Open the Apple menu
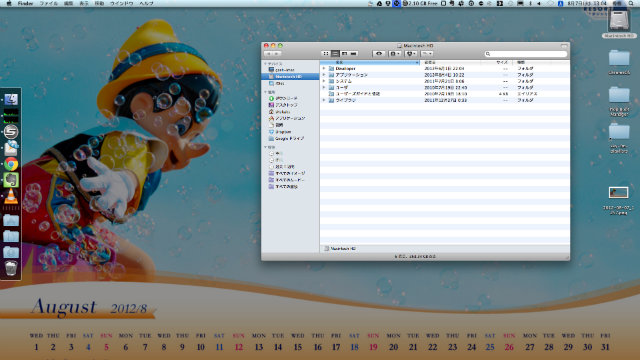 click(x=9, y=3)
